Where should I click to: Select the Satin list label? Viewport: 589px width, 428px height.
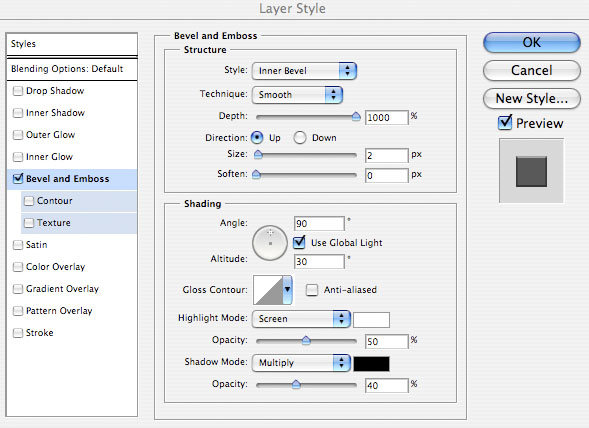point(36,245)
